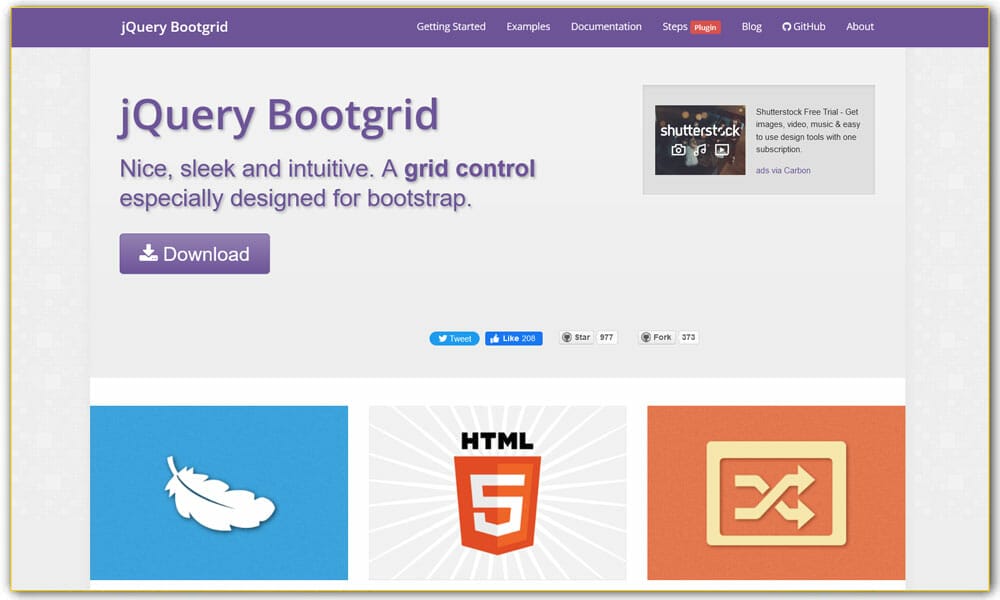Viewport: 1000px width, 600px height.
Task: Click the Shutterstock ad thumbnail image
Action: [699, 139]
